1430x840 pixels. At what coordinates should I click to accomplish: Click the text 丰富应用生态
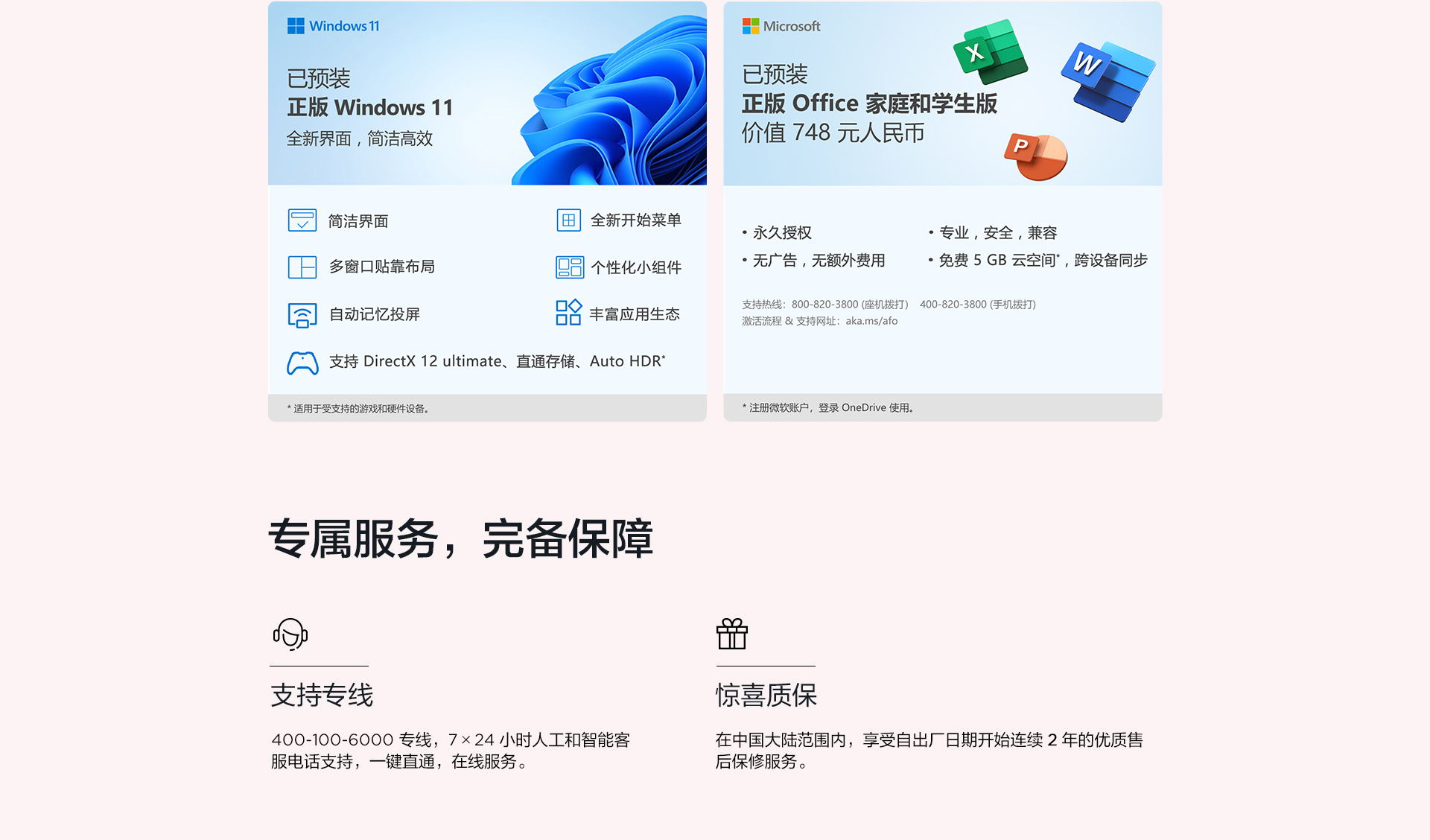click(635, 314)
